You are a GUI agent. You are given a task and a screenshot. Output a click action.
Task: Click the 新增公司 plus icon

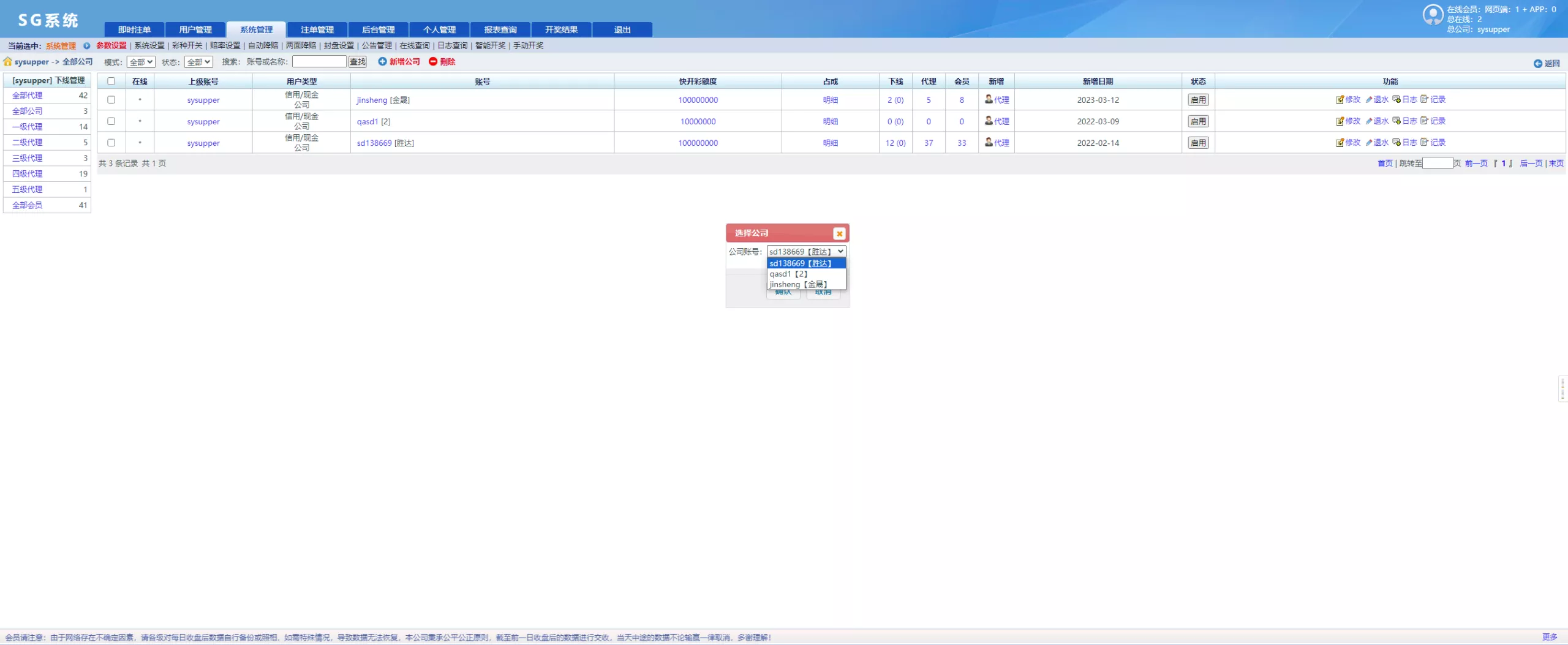(x=382, y=61)
